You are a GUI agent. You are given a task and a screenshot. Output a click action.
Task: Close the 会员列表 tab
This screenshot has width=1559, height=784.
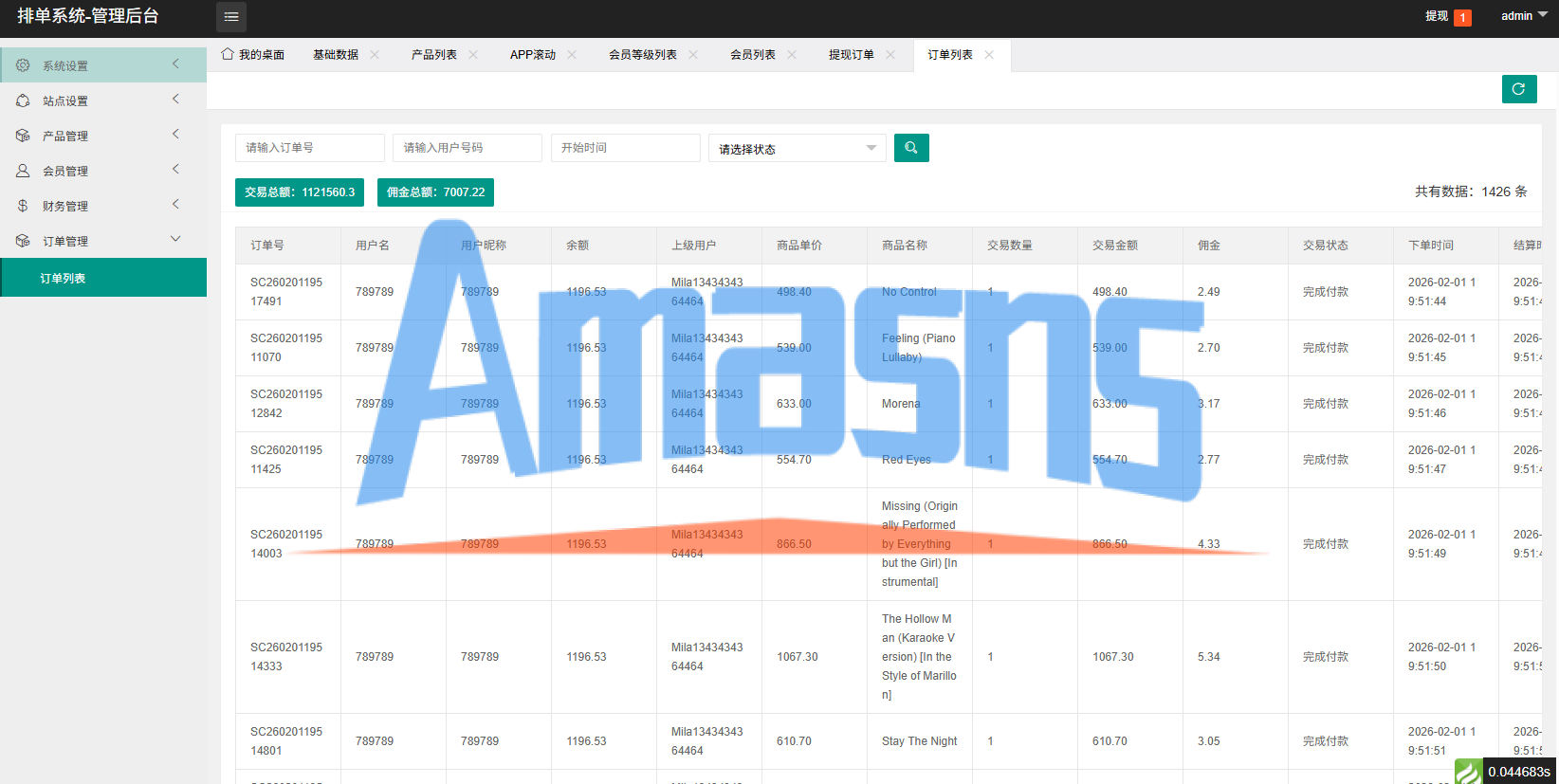click(792, 55)
